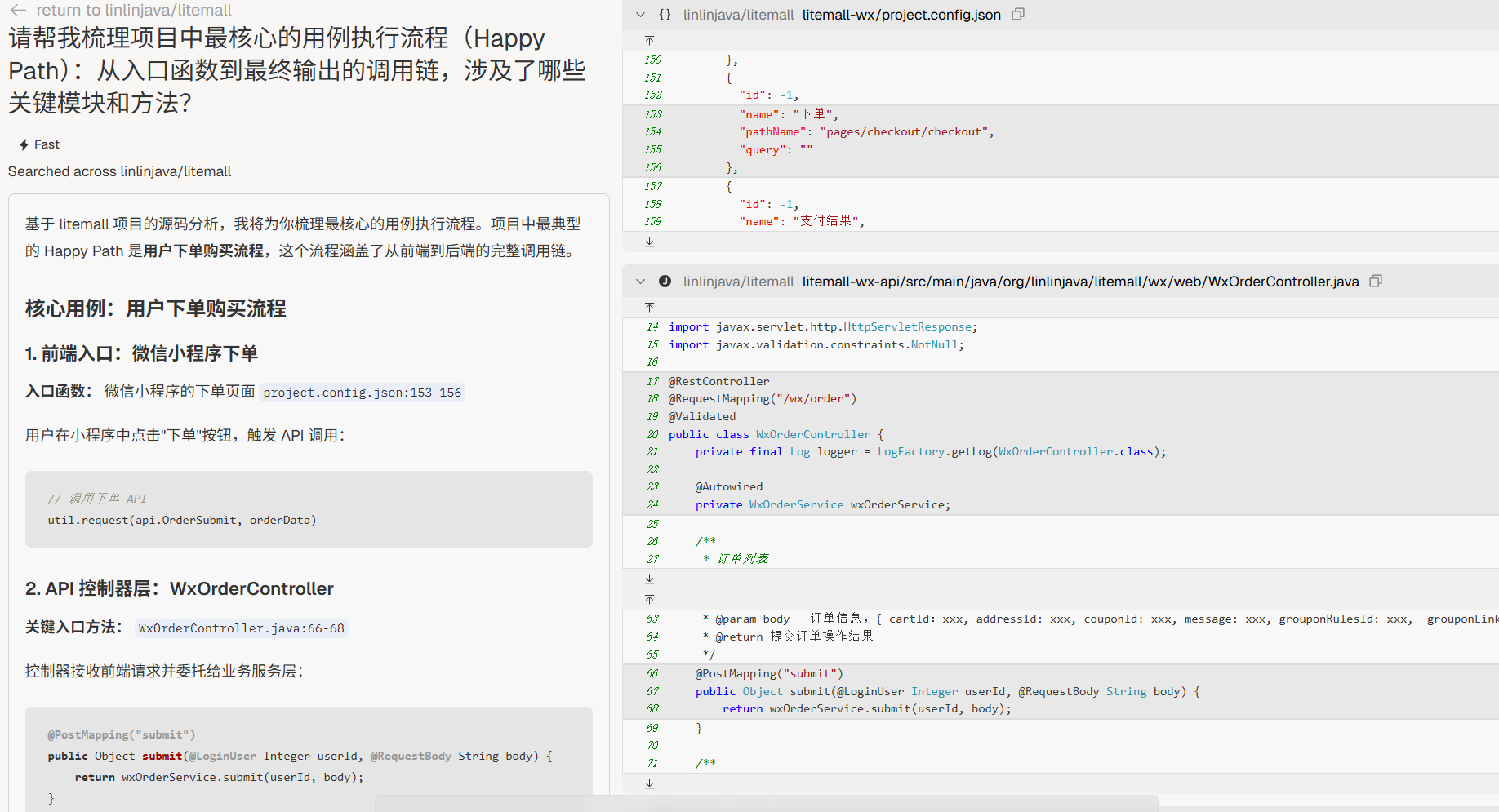This screenshot has width=1499, height=812.
Task: Collapse the project.config.json code panel
Action: pos(641,15)
